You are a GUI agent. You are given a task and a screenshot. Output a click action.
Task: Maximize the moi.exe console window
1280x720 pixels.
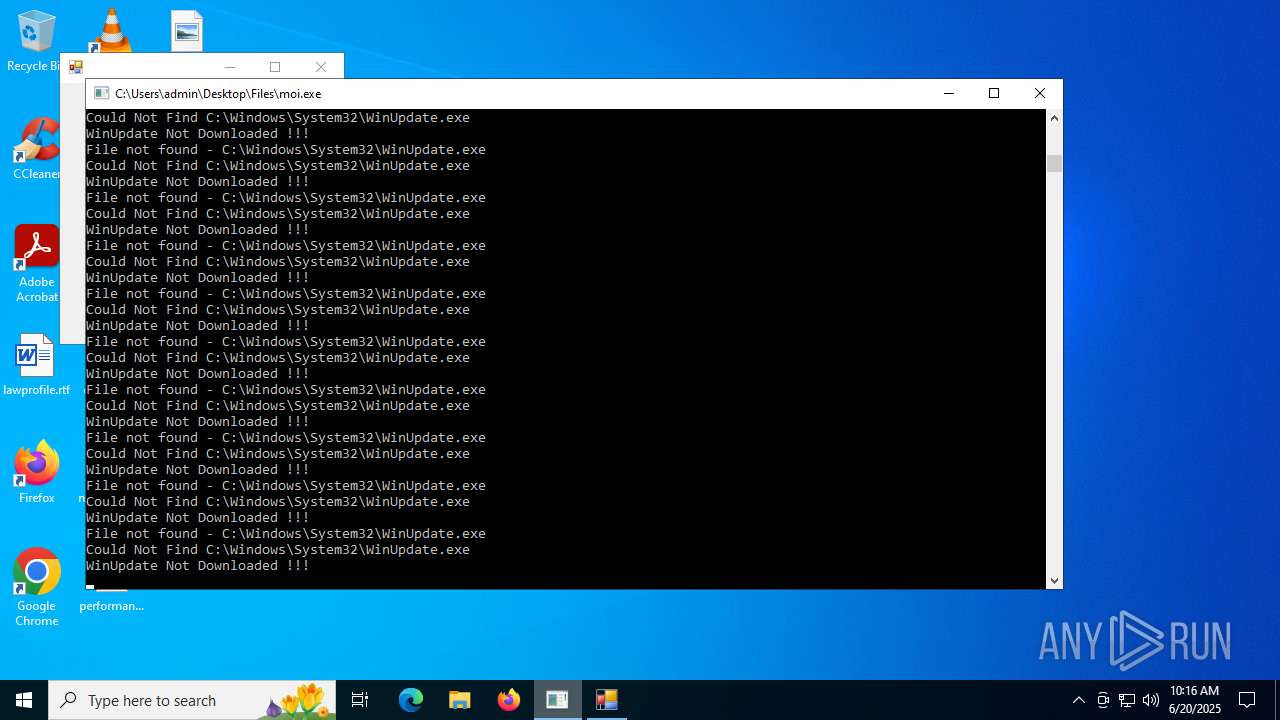[994, 93]
